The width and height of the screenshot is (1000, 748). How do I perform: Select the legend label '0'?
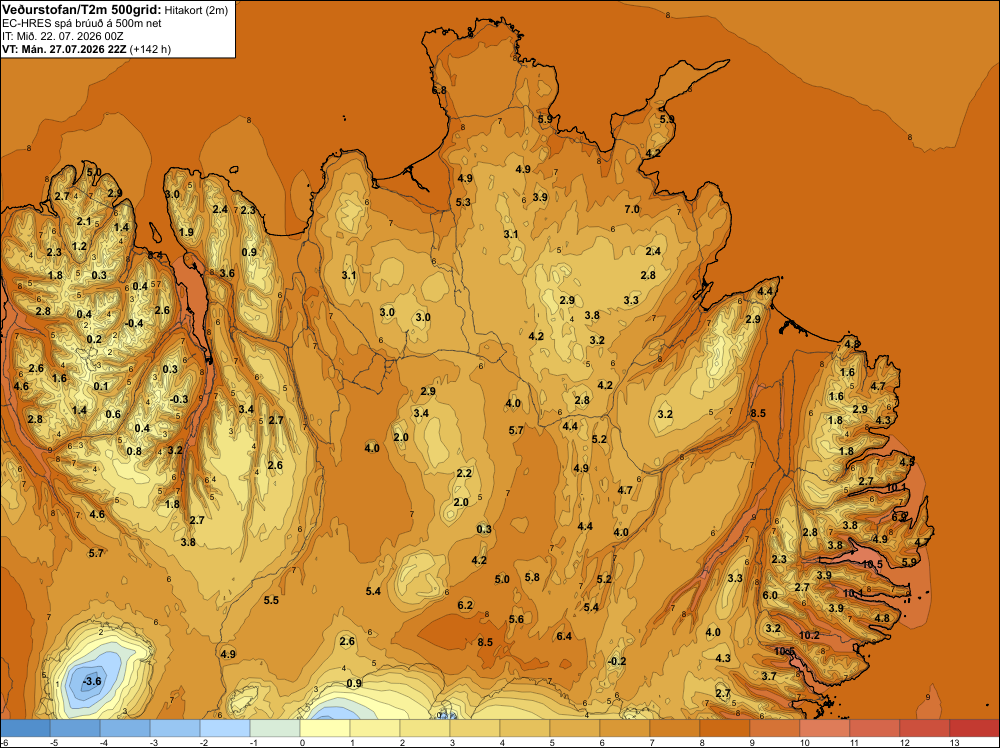(x=300, y=742)
